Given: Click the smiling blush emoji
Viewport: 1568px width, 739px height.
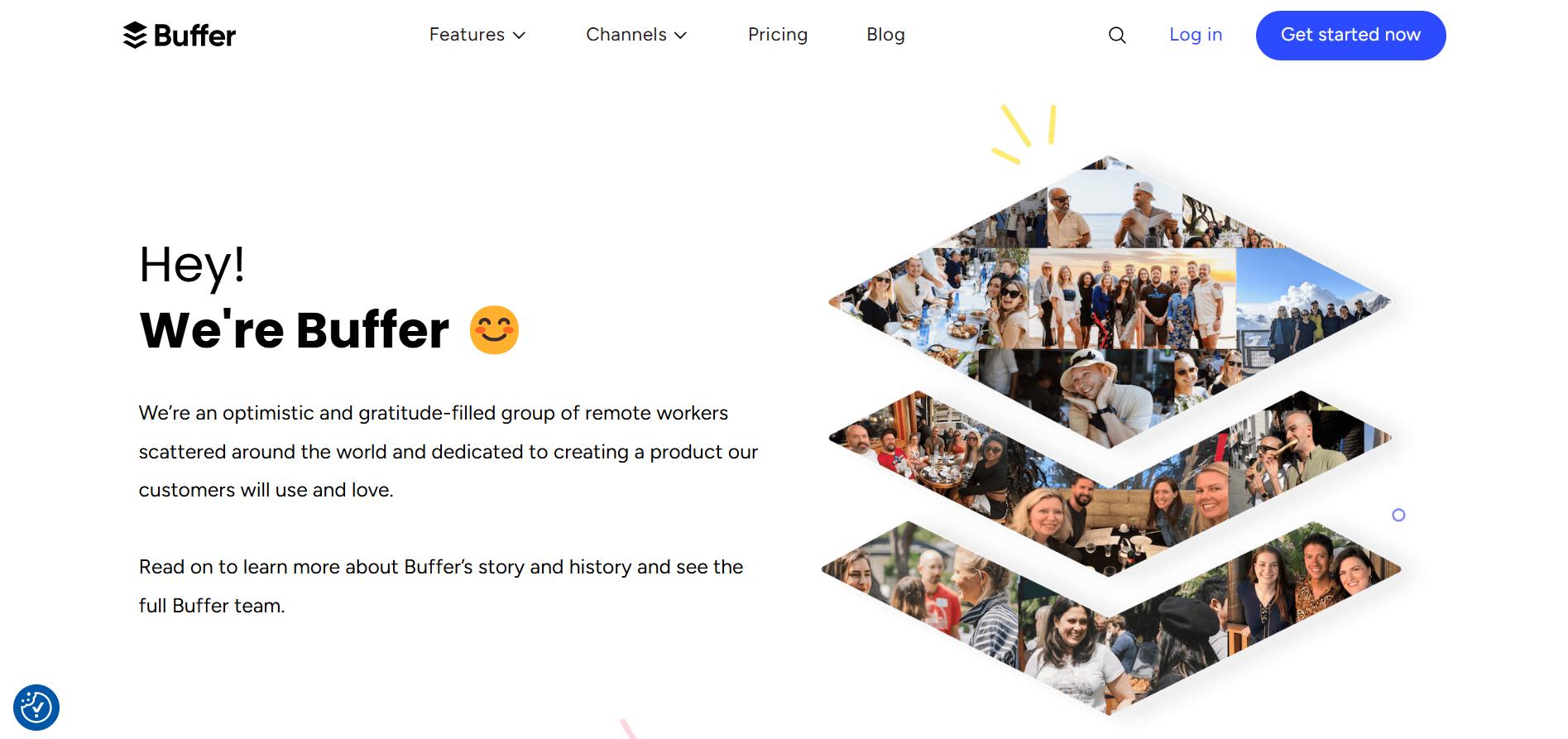Looking at the screenshot, I should 494,329.
